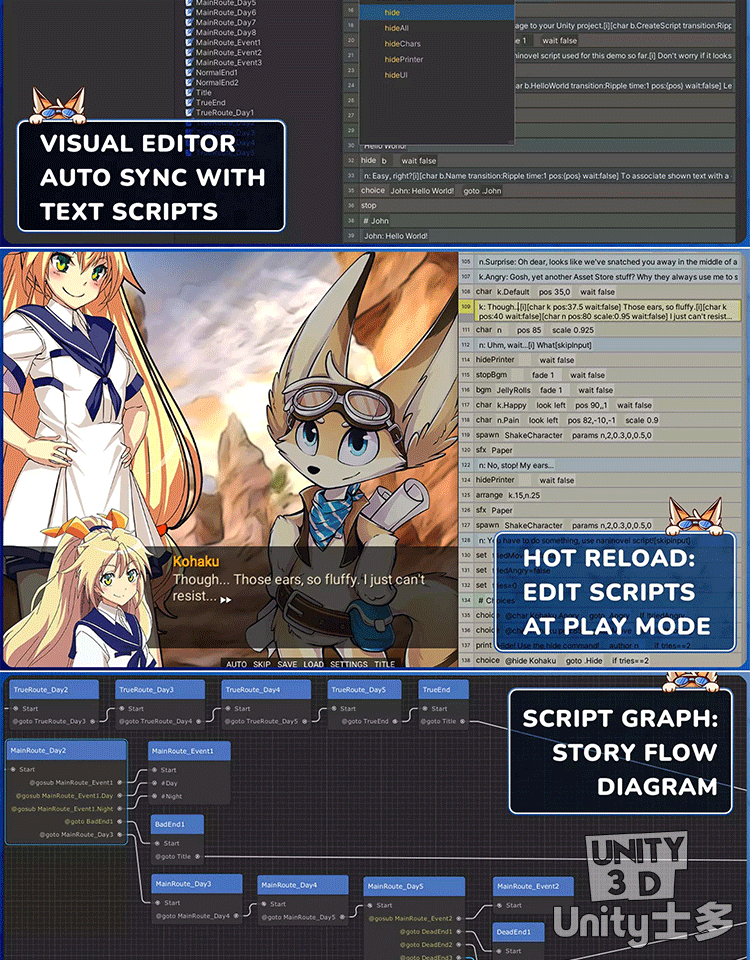
Task: Choose 'hideAll' from the autocomplete list
Action: click(397, 28)
